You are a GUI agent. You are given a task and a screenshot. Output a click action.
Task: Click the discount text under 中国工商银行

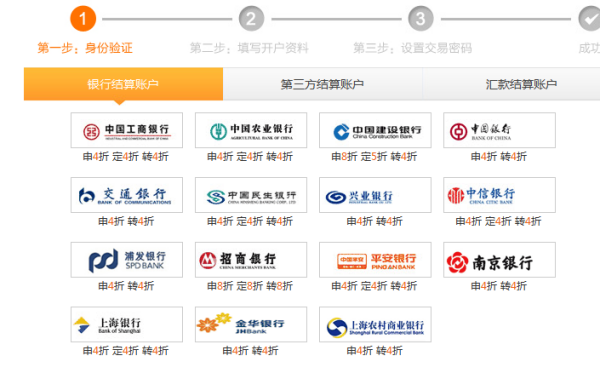point(126,156)
